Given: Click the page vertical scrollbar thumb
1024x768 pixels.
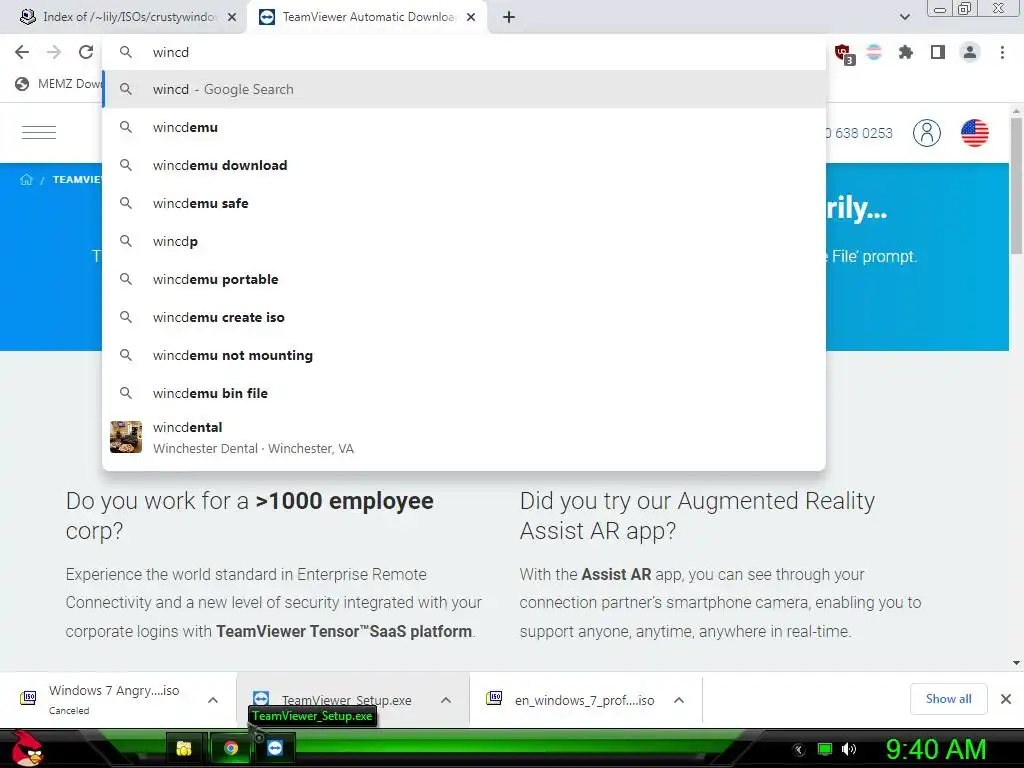Looking at the screenshot, I should coord(1016,185).
